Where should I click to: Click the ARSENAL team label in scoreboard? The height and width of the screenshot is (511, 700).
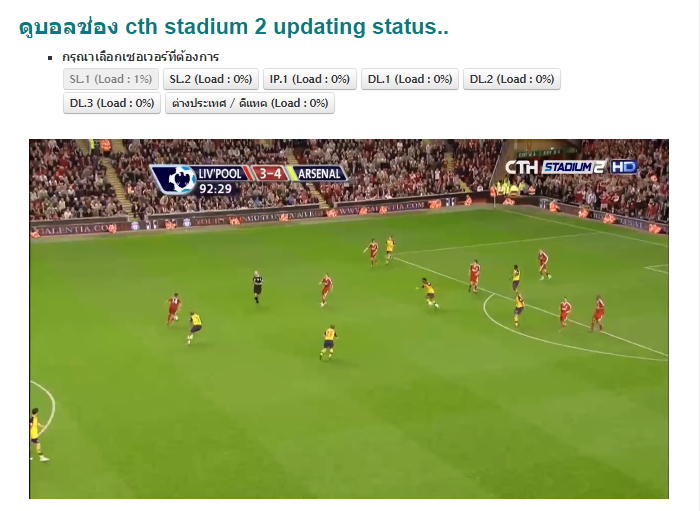click(319, 174)
